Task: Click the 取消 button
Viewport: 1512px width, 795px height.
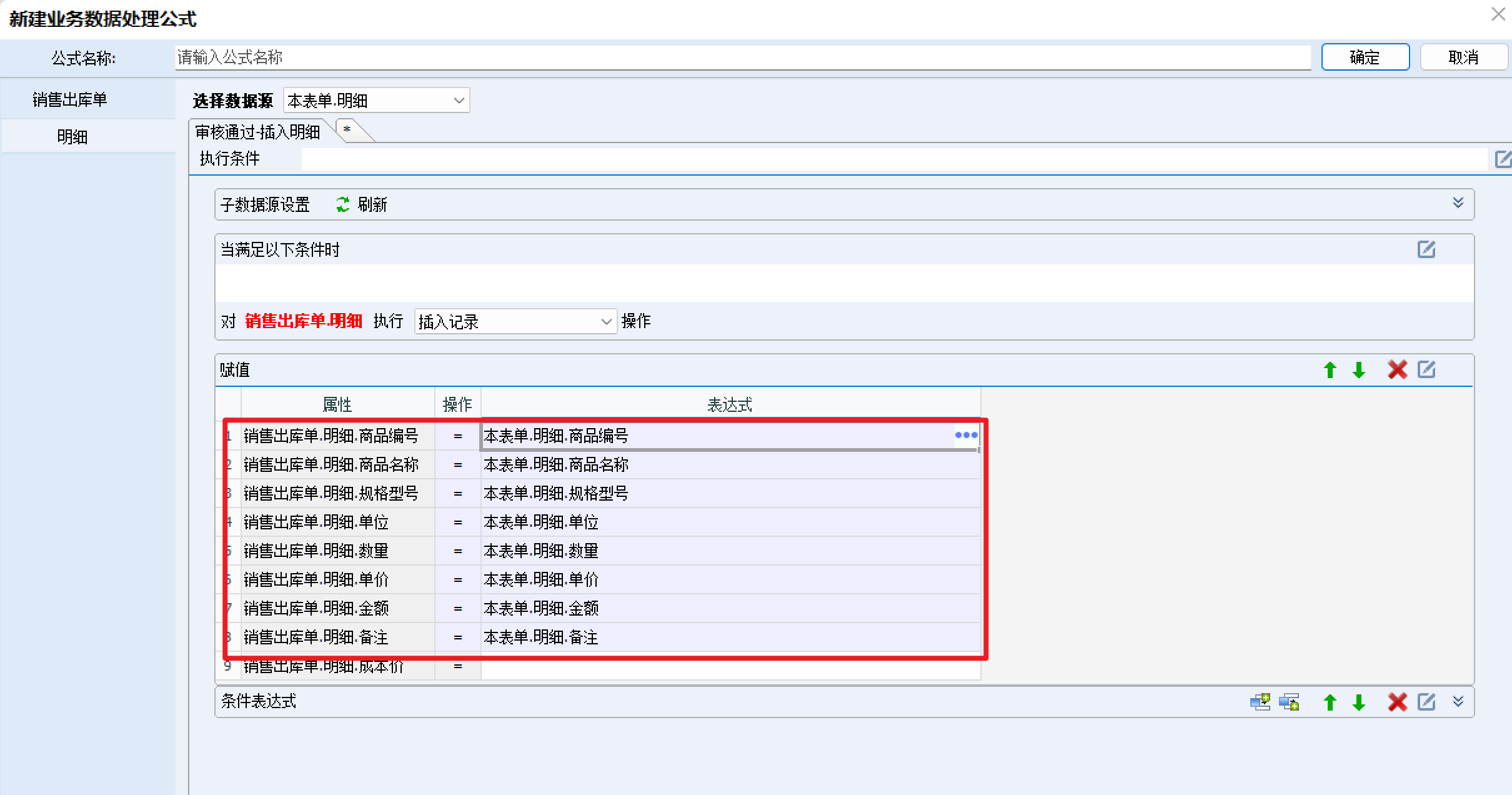Action: [1463, 57]
